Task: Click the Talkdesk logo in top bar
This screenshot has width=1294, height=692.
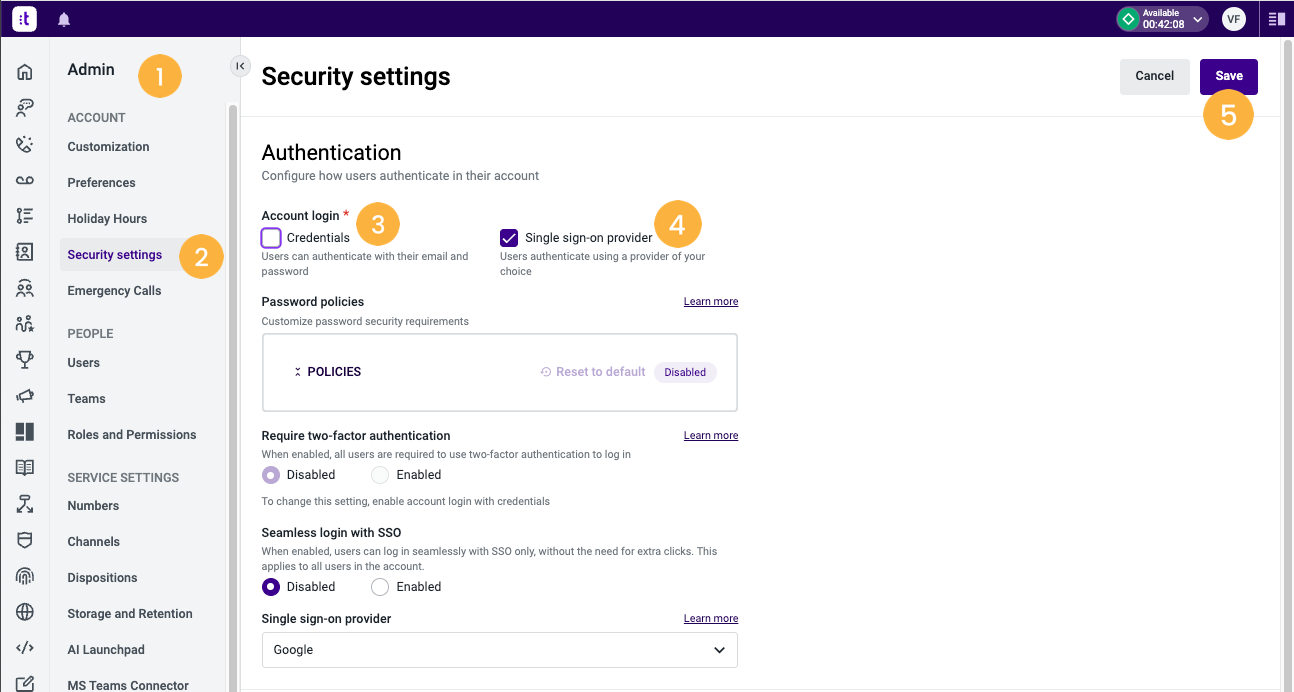Action: click(25, 19)
